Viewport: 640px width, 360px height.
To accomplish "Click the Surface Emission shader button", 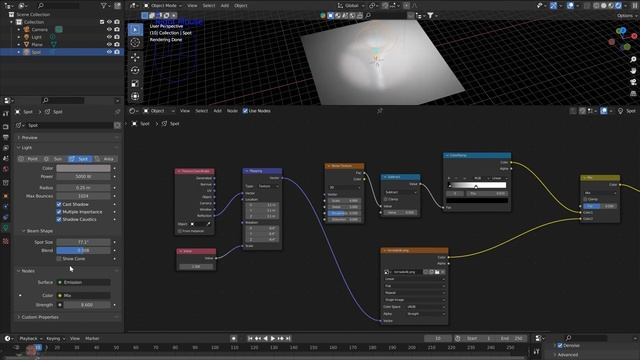I will tap(83, 282).
